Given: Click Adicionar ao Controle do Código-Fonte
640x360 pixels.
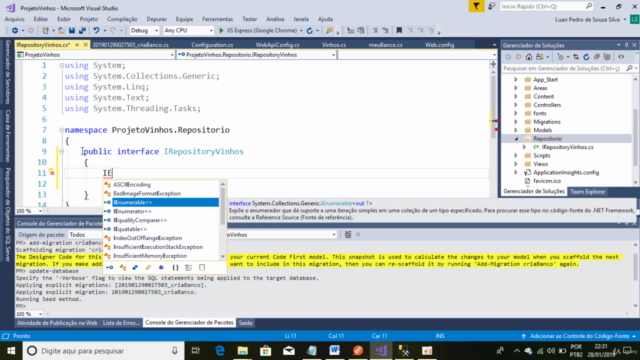Looking at the screenshot, I should (x=580, y=336).
